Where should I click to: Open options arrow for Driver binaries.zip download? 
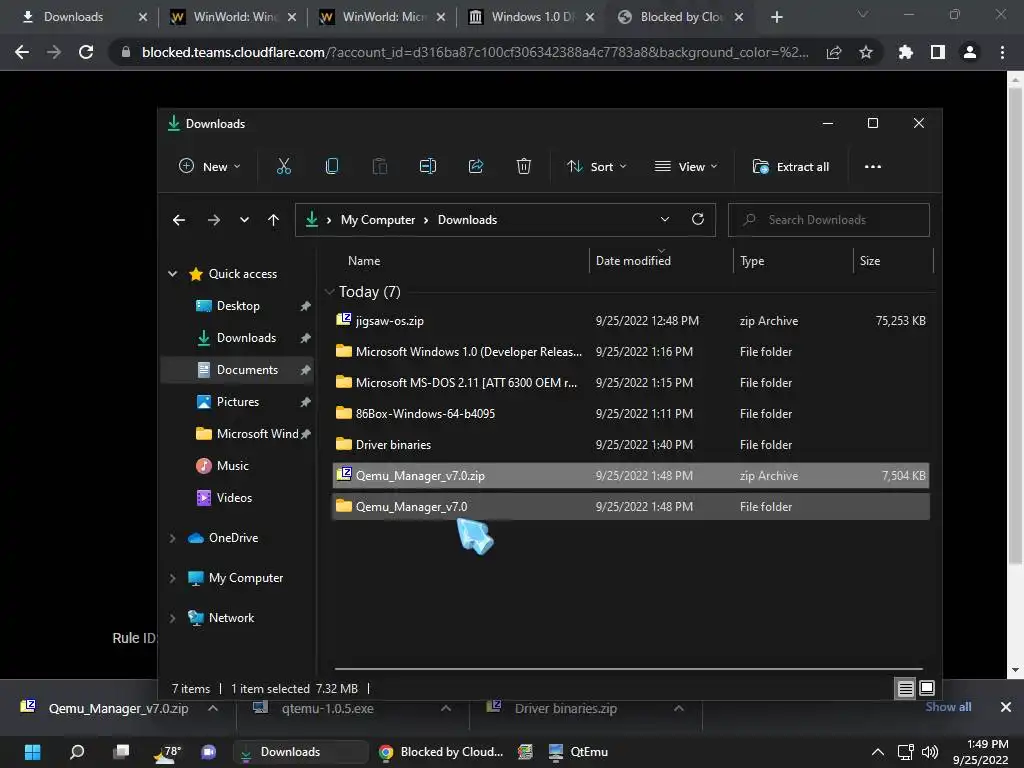tap(679, 709)
